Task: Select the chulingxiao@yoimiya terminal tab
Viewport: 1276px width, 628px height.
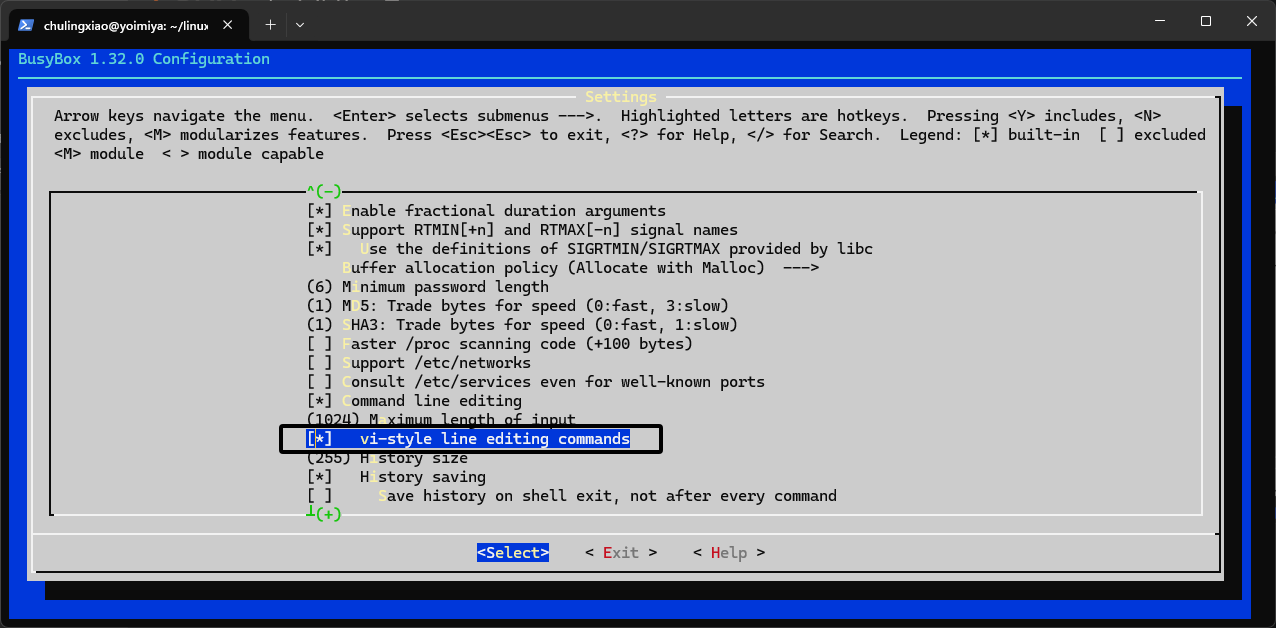Action: tap(126, 24)
